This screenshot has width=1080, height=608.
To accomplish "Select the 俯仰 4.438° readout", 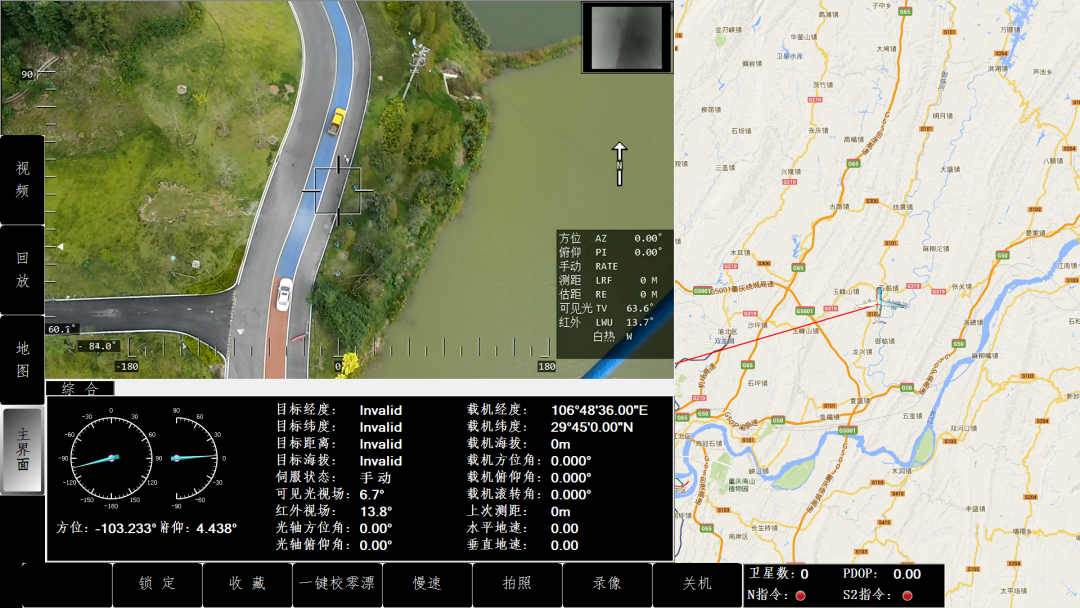I will pyautogui.click(x=198, y=528).
